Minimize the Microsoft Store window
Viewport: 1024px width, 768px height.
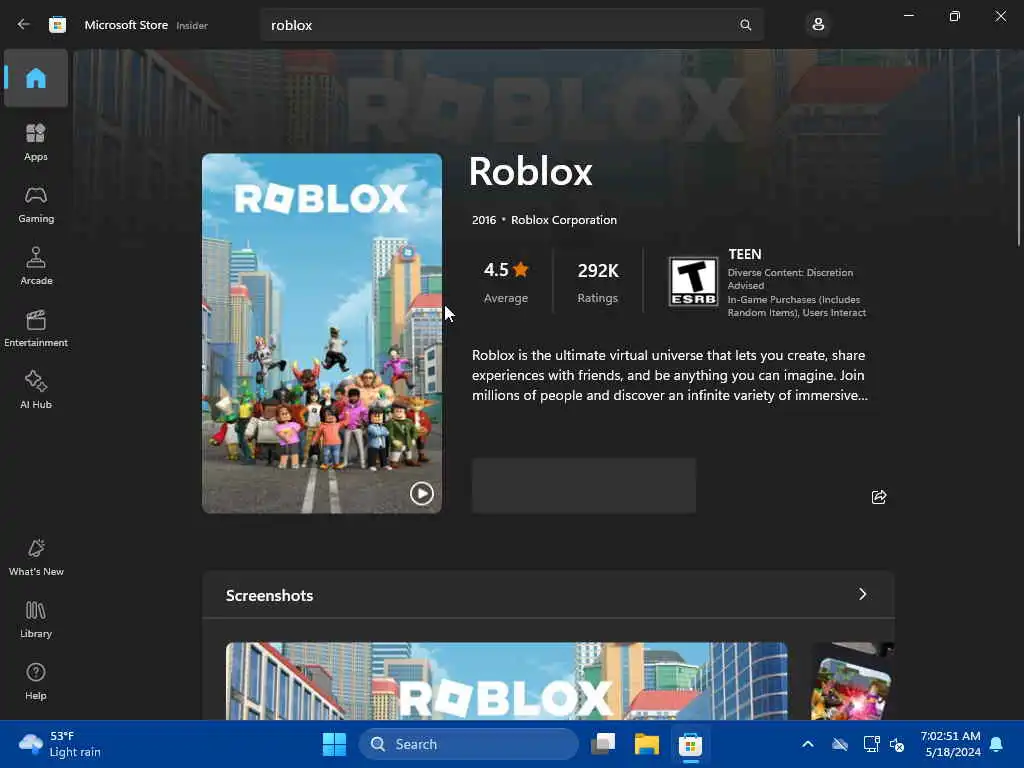click(908, 16)
